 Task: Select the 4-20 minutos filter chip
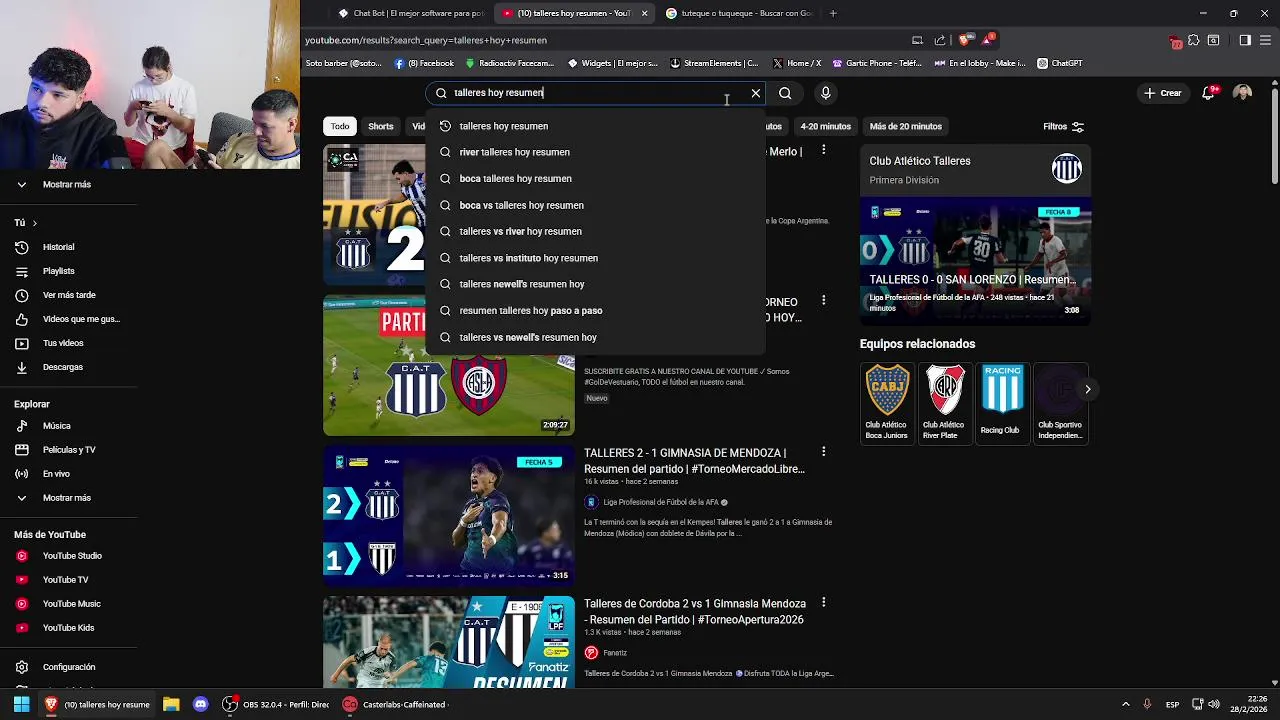825,127
